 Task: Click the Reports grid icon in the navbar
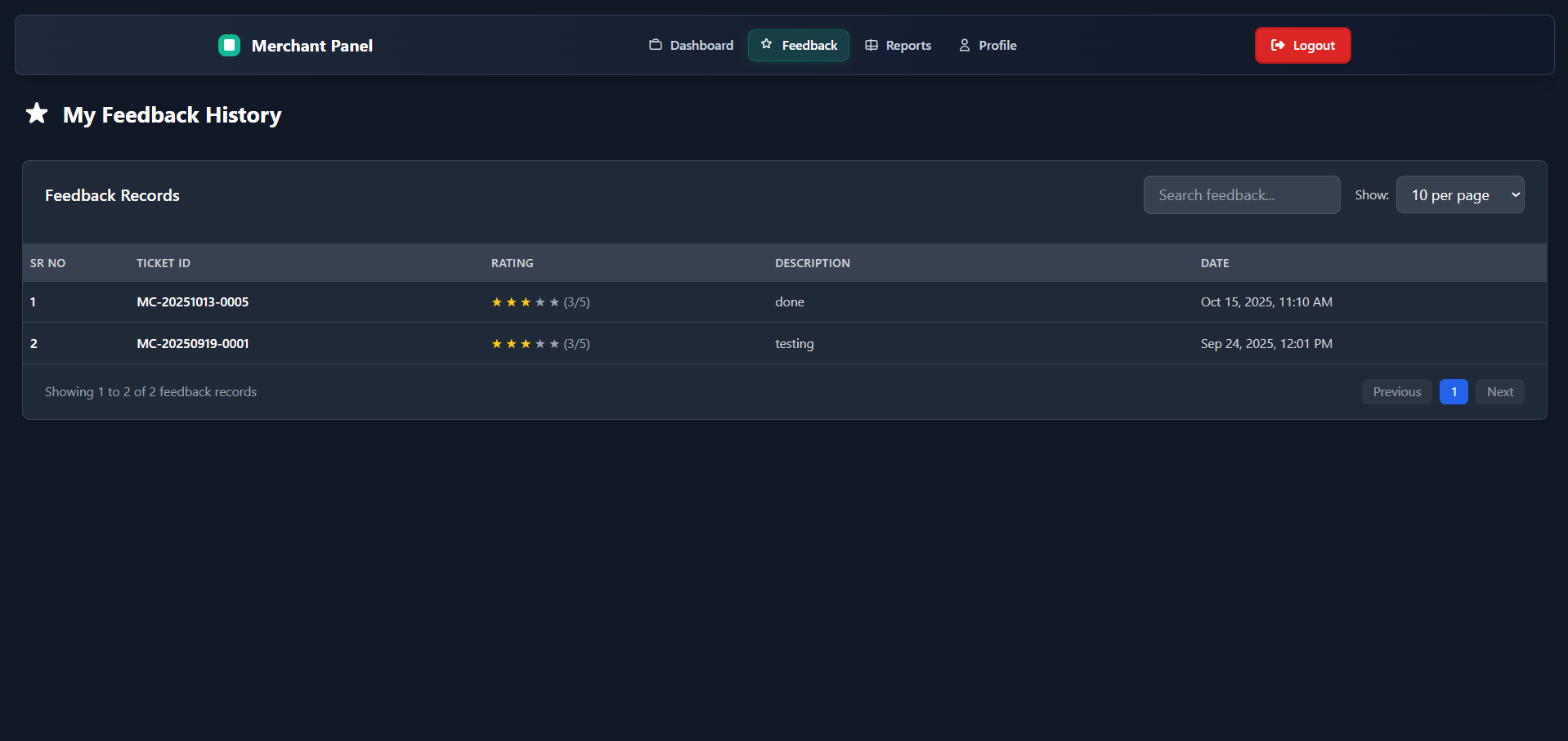871,45
